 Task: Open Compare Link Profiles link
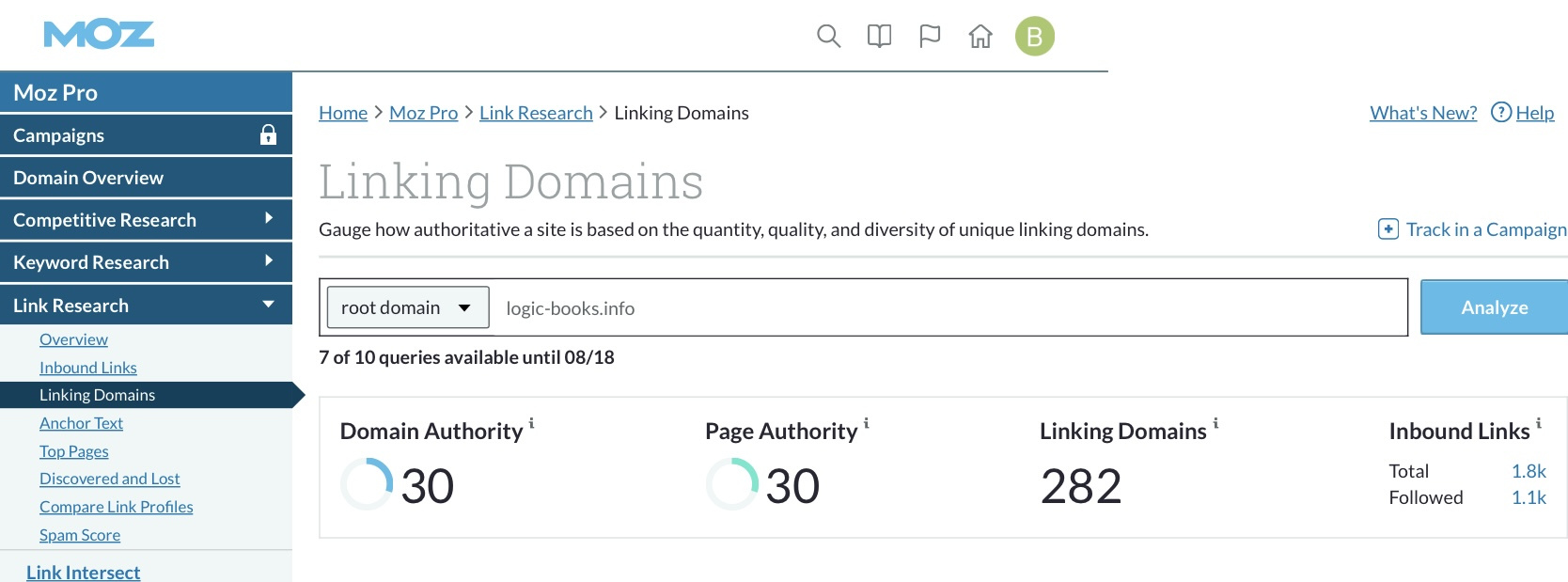coord(117,507)
